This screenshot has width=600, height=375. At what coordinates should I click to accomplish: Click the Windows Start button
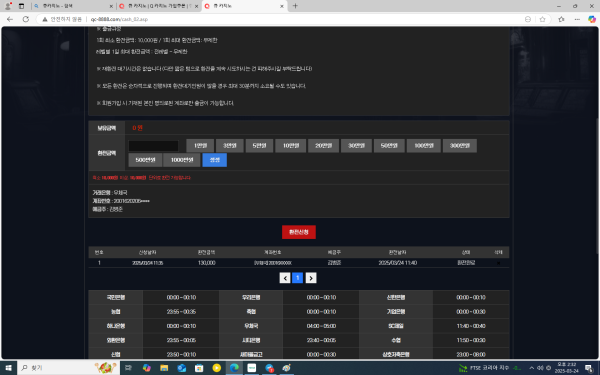8,368
